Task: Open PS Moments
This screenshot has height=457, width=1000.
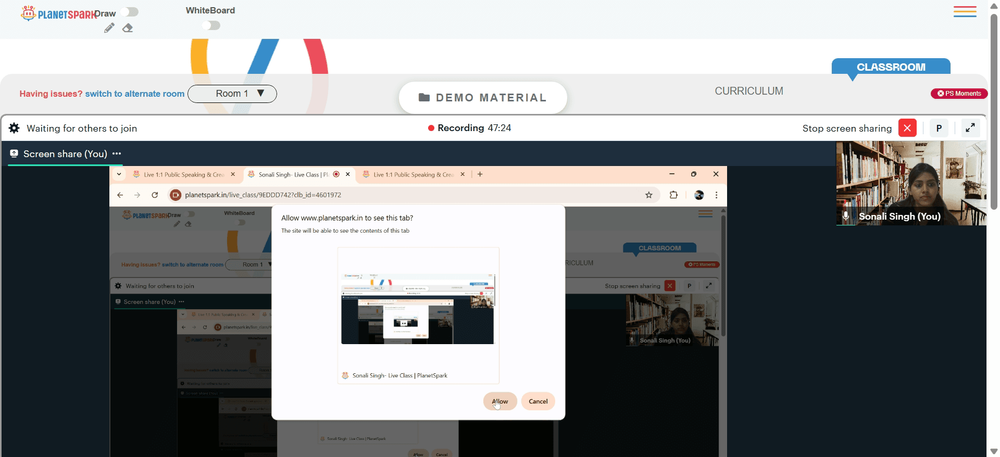Action: click(x=959, y=94)
